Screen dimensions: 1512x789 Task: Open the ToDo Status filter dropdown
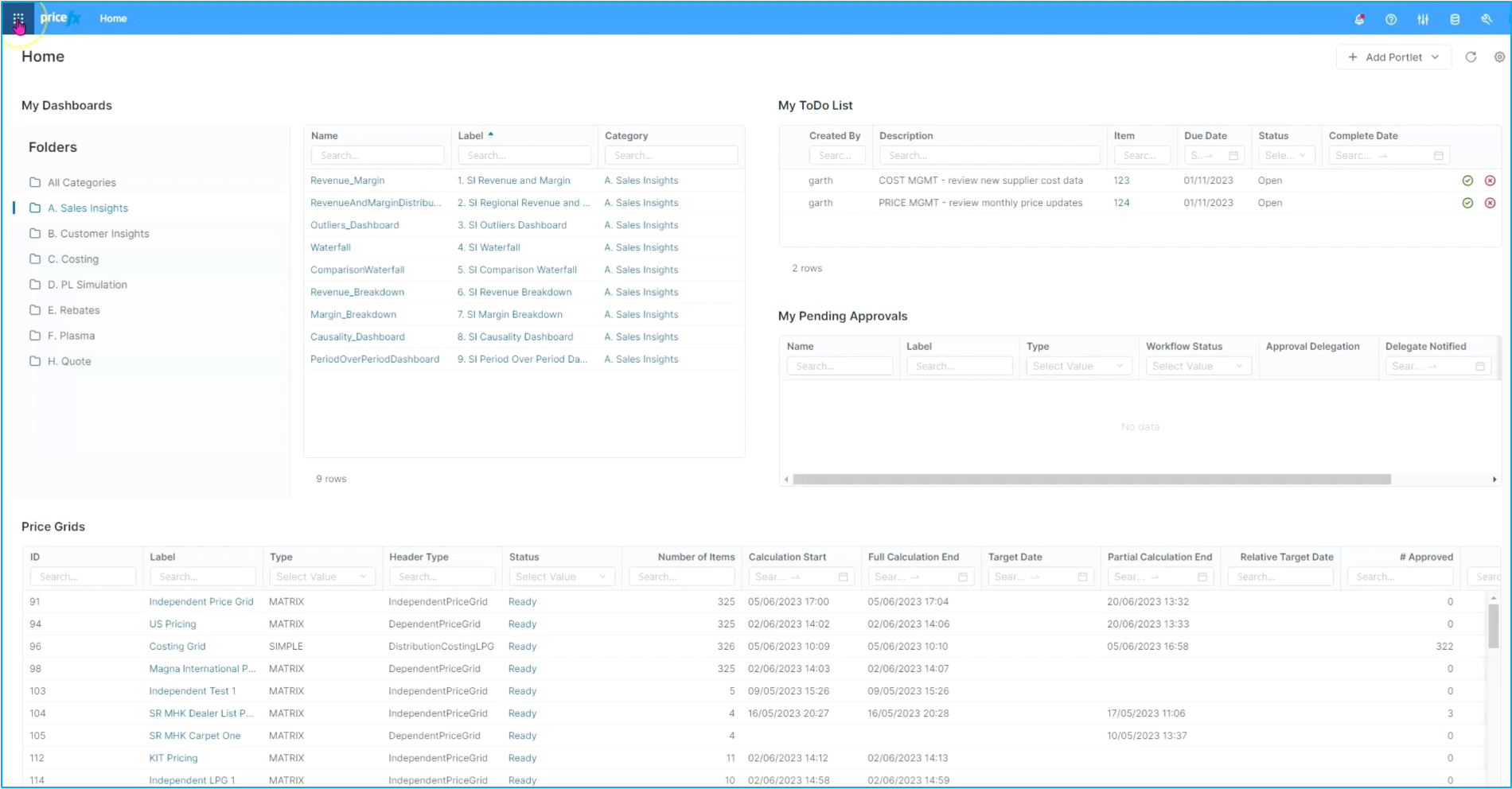coord(1285,156)
